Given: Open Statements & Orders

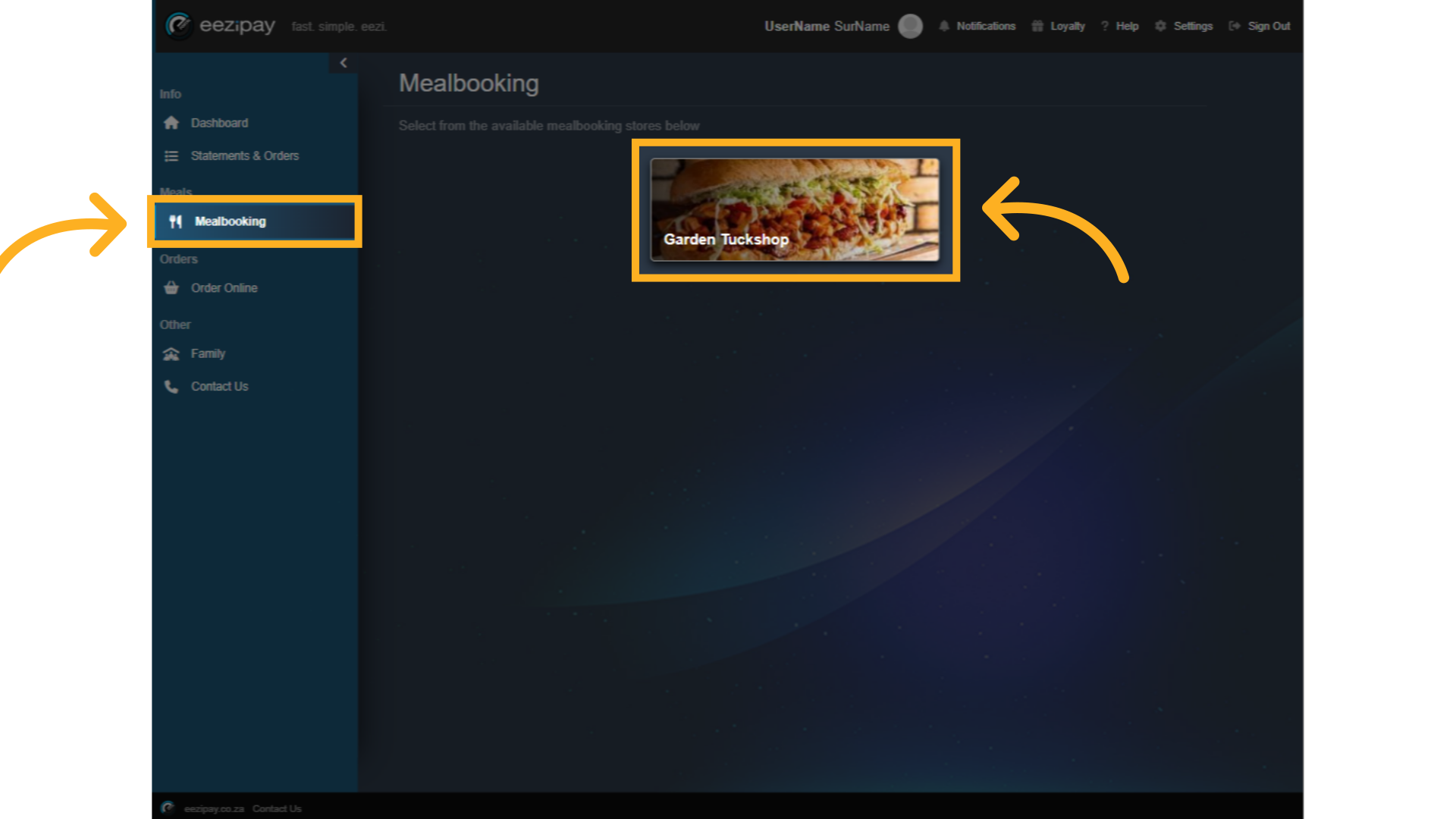Looking at the screenshot, I should pyautogui.click(x=245, y=155).
